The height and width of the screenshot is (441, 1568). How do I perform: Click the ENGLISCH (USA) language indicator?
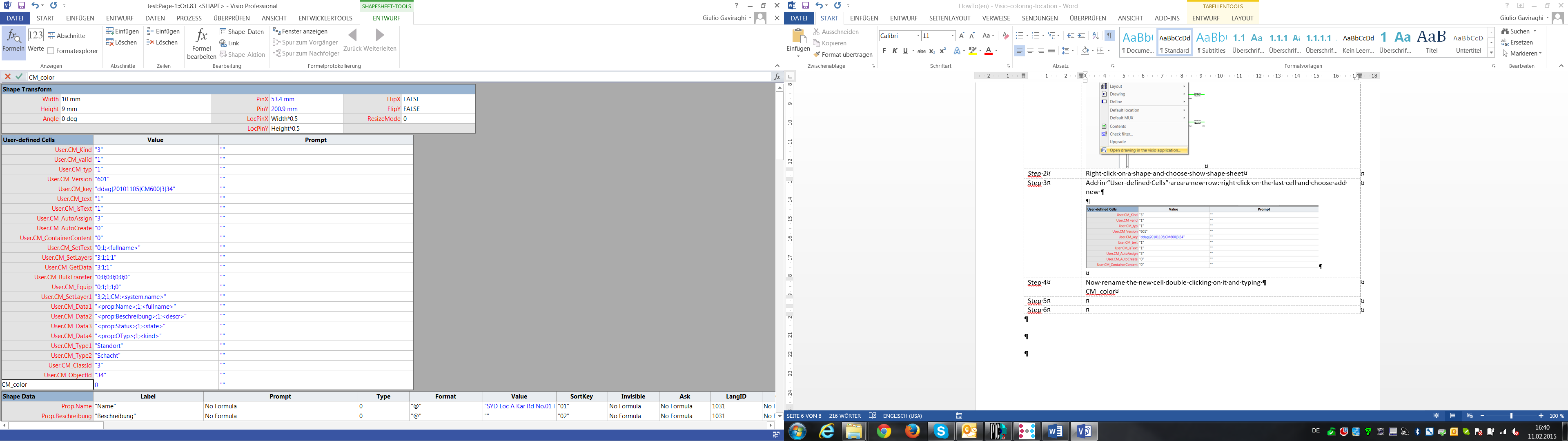[x=902, y=416]
